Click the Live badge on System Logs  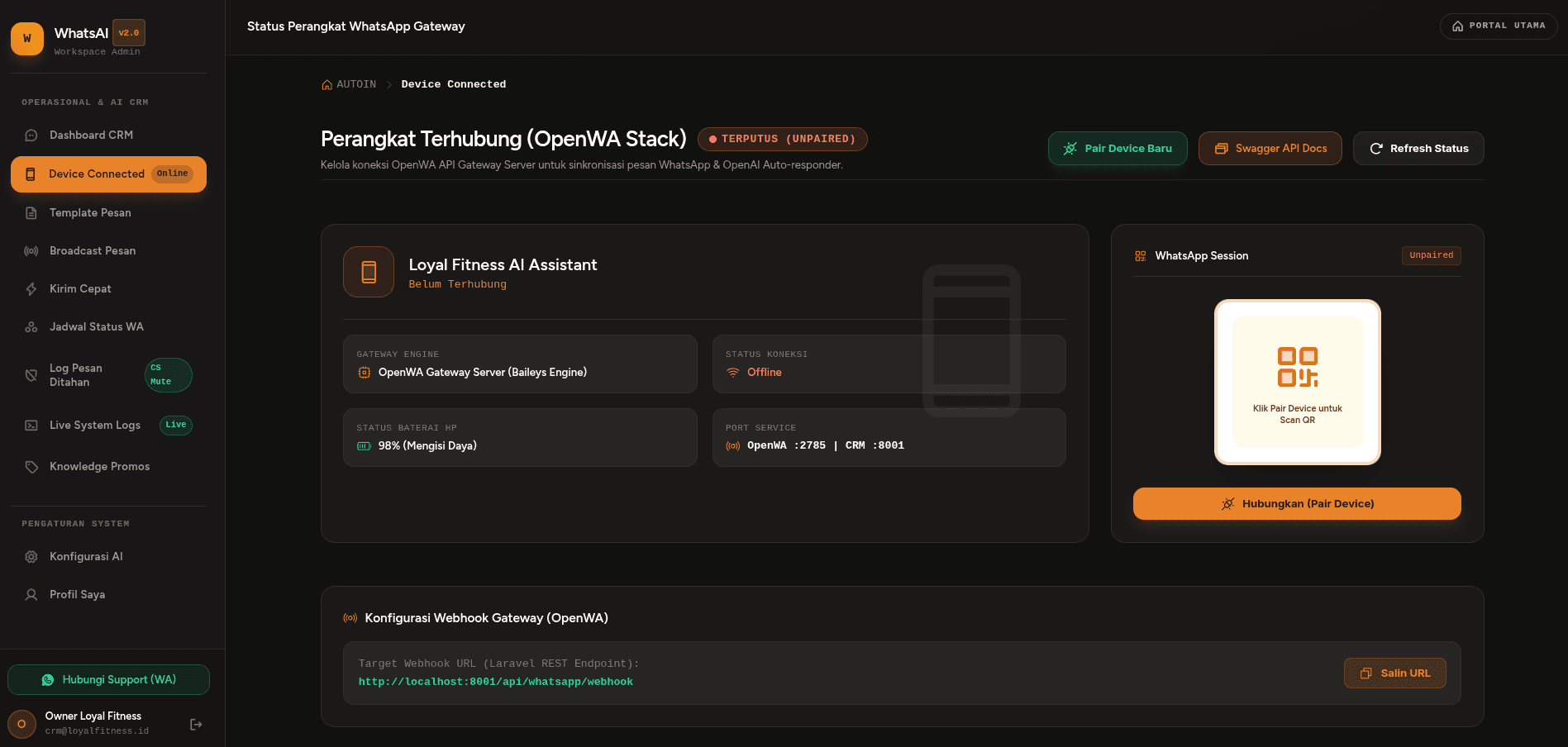[176, 426]
